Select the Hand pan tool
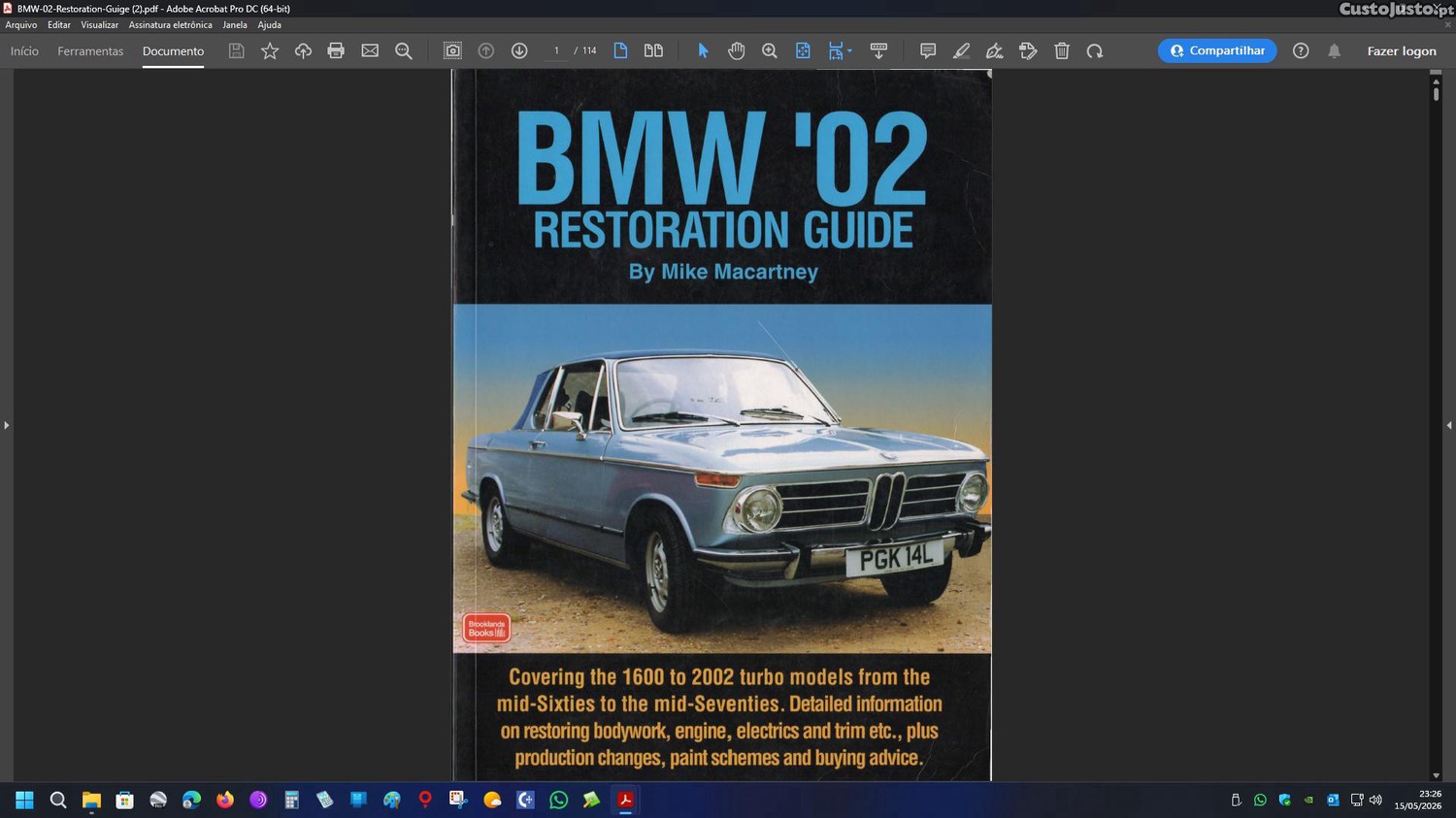This screenshot has width=1456, height=818. (x=737, y=50)
